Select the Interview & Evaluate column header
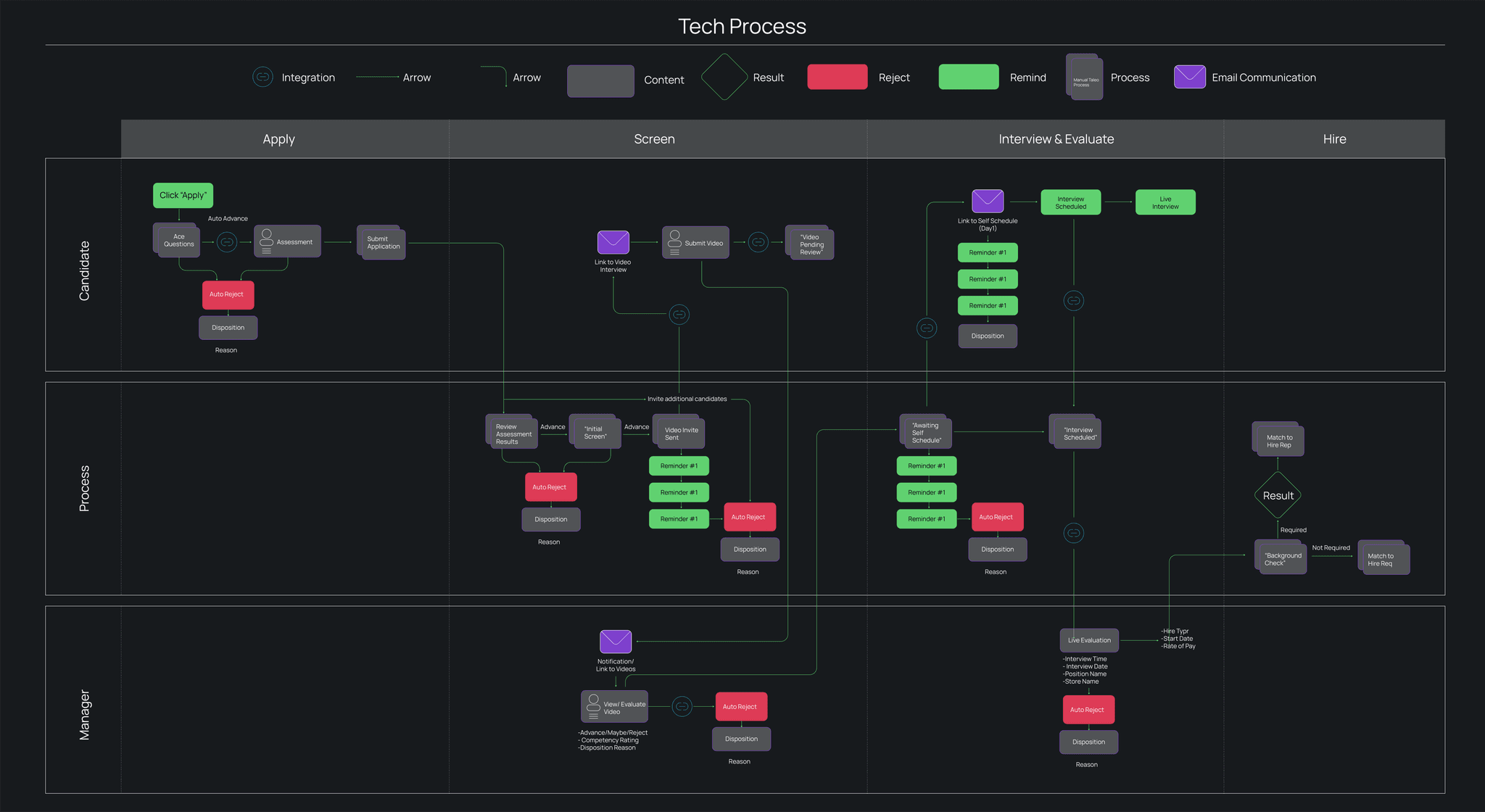This screenshot has width=1485, height=812. (x=1056, y=139)
